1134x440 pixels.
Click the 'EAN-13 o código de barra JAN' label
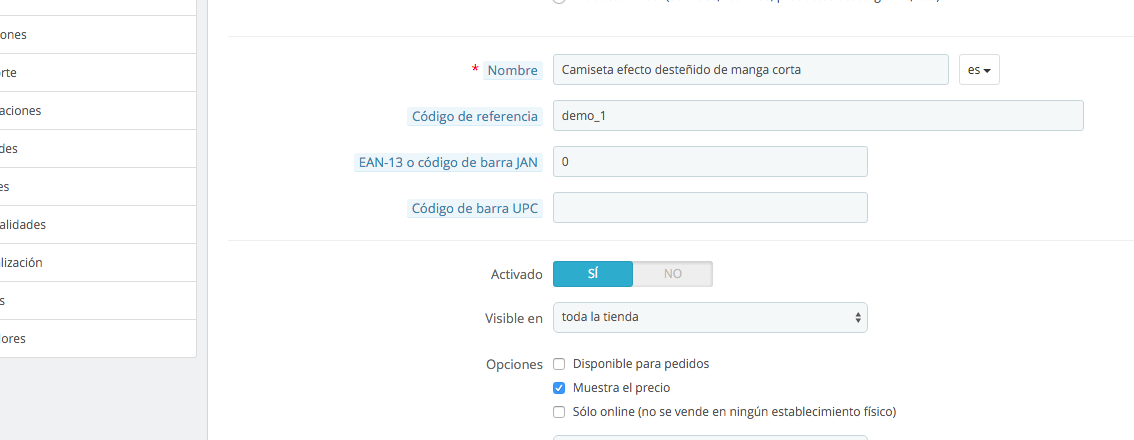pyautogui.click(x=448, y=162)
